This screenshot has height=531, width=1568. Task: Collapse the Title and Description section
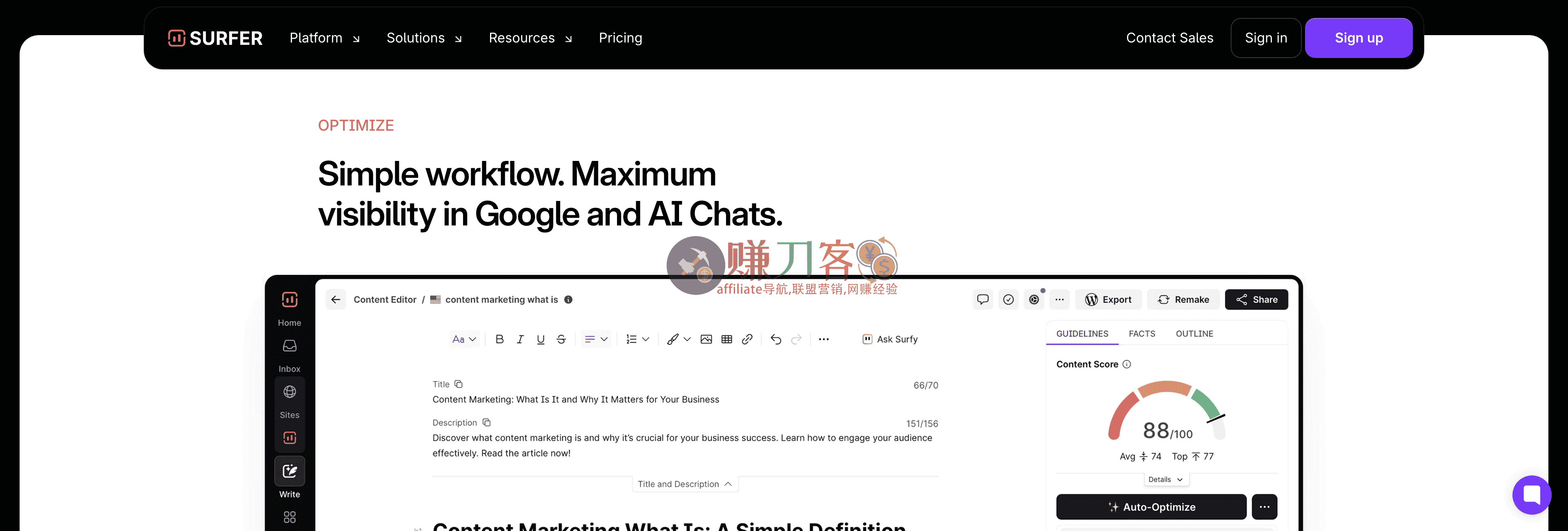coord(685,484)
